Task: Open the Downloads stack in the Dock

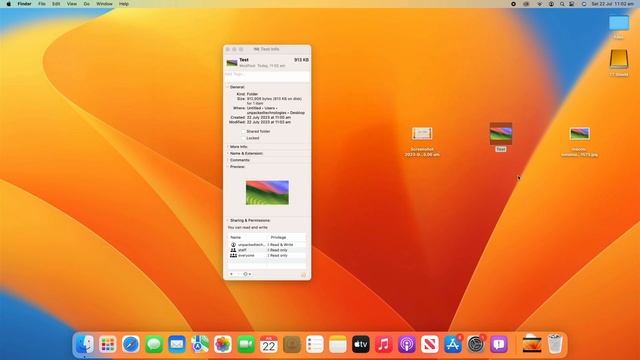Action: pyautogui.click(x=532, y=344)
